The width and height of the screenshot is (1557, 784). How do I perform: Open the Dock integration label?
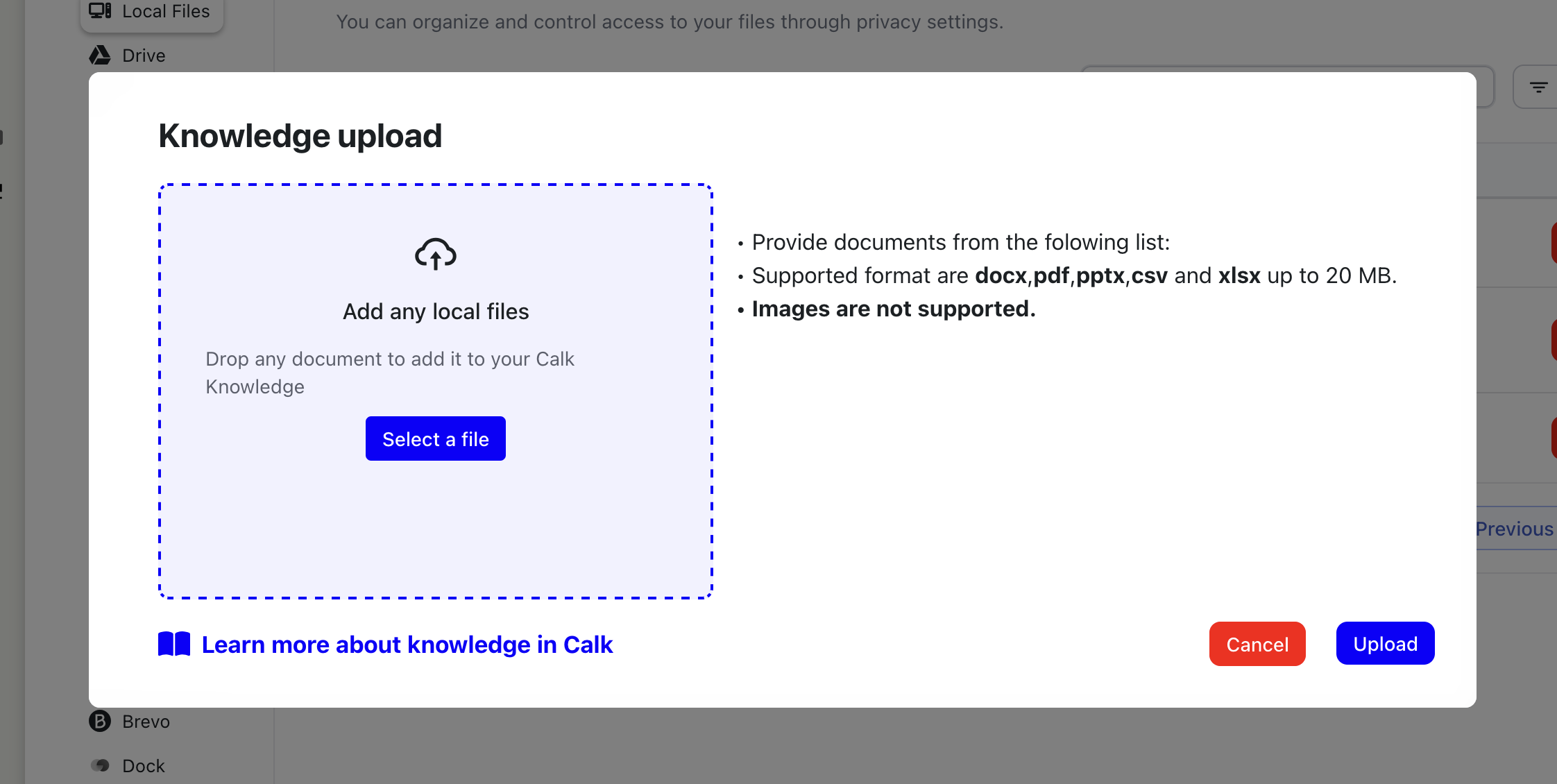144,766
